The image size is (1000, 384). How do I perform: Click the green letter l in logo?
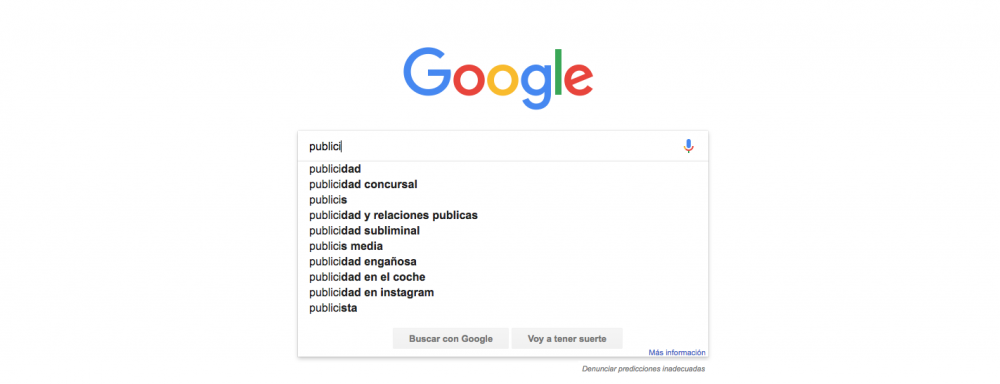pyautogui.click(x=557, y=71)
